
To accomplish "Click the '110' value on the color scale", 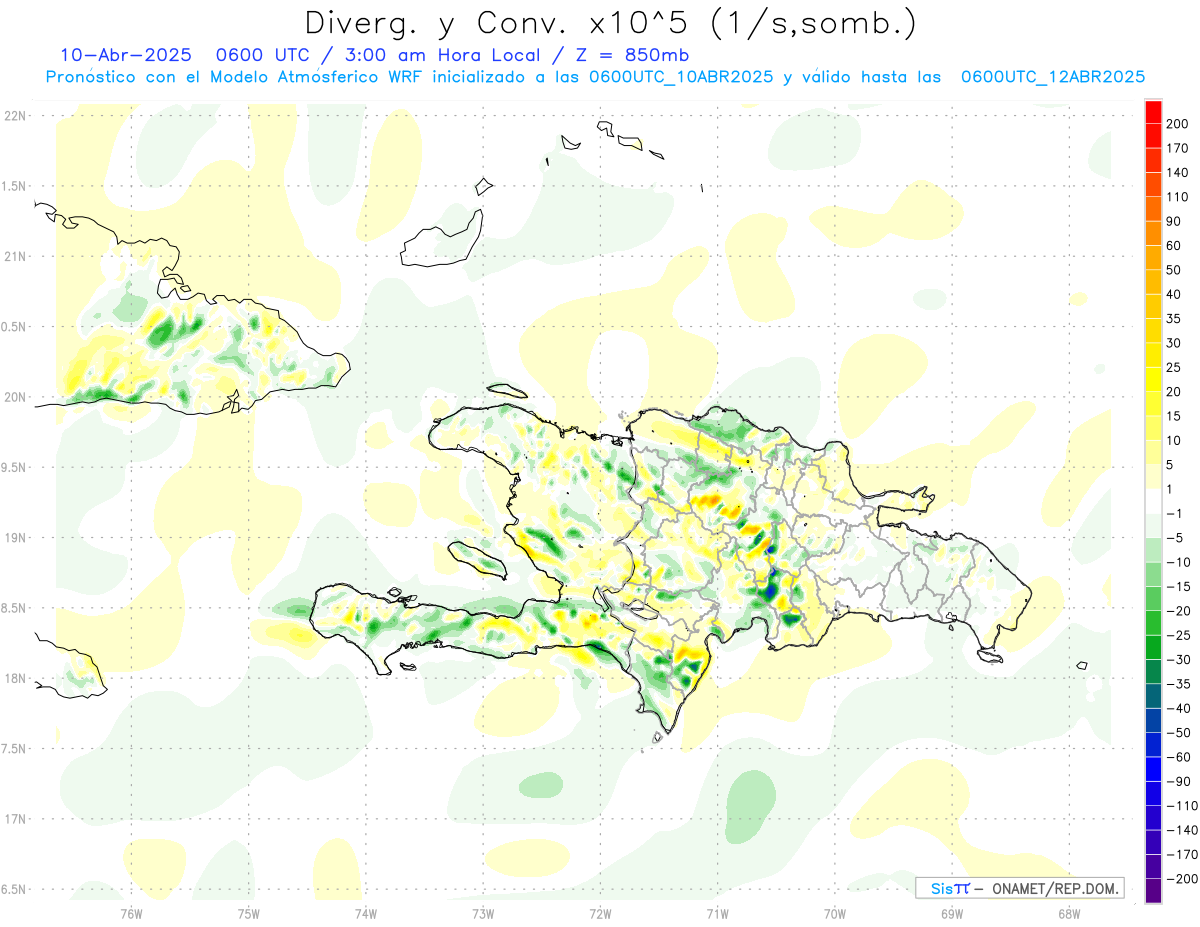I will pos(1178,197).
